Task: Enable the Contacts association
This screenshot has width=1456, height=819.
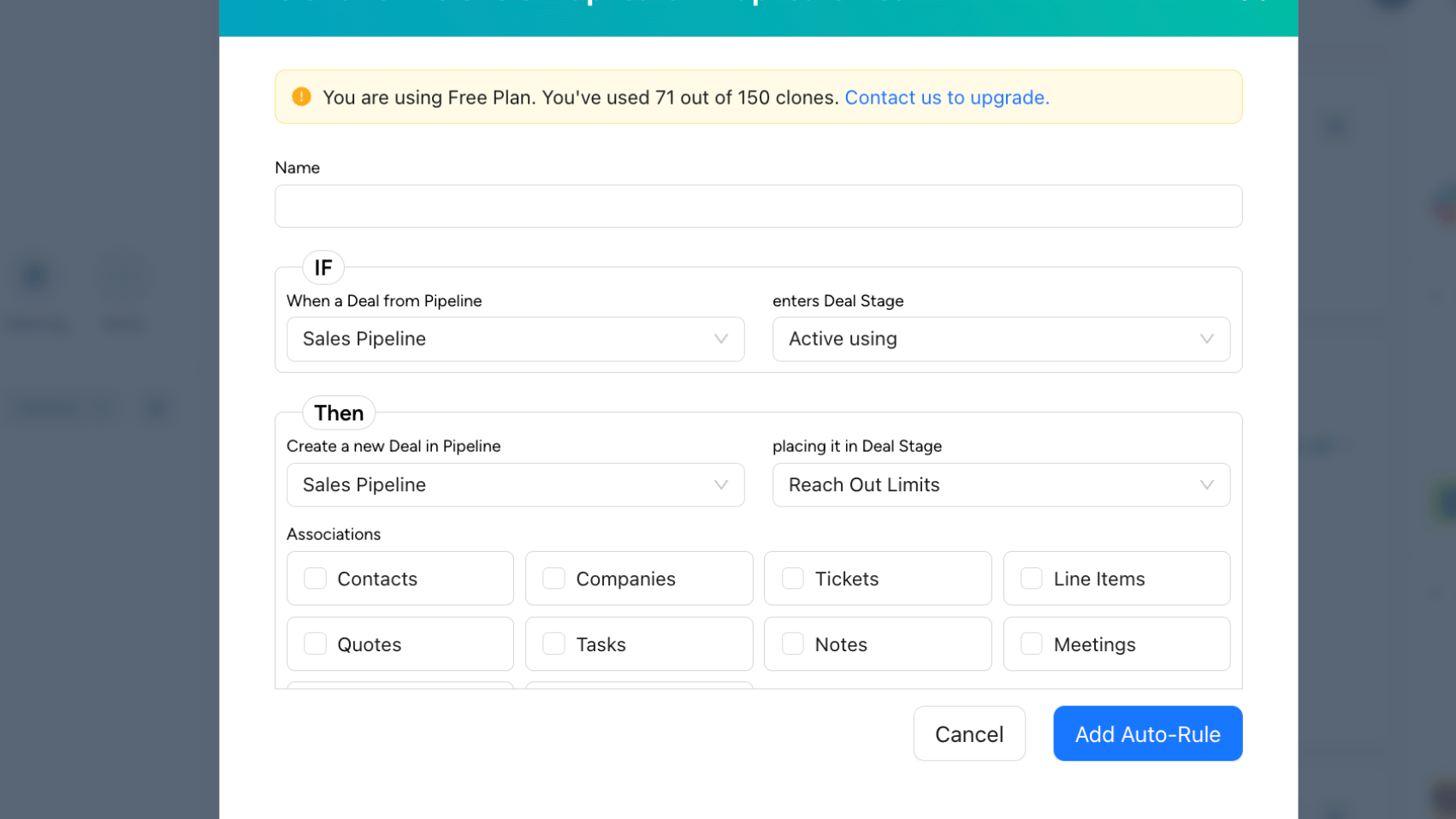Action: click(x=315, y=579)
